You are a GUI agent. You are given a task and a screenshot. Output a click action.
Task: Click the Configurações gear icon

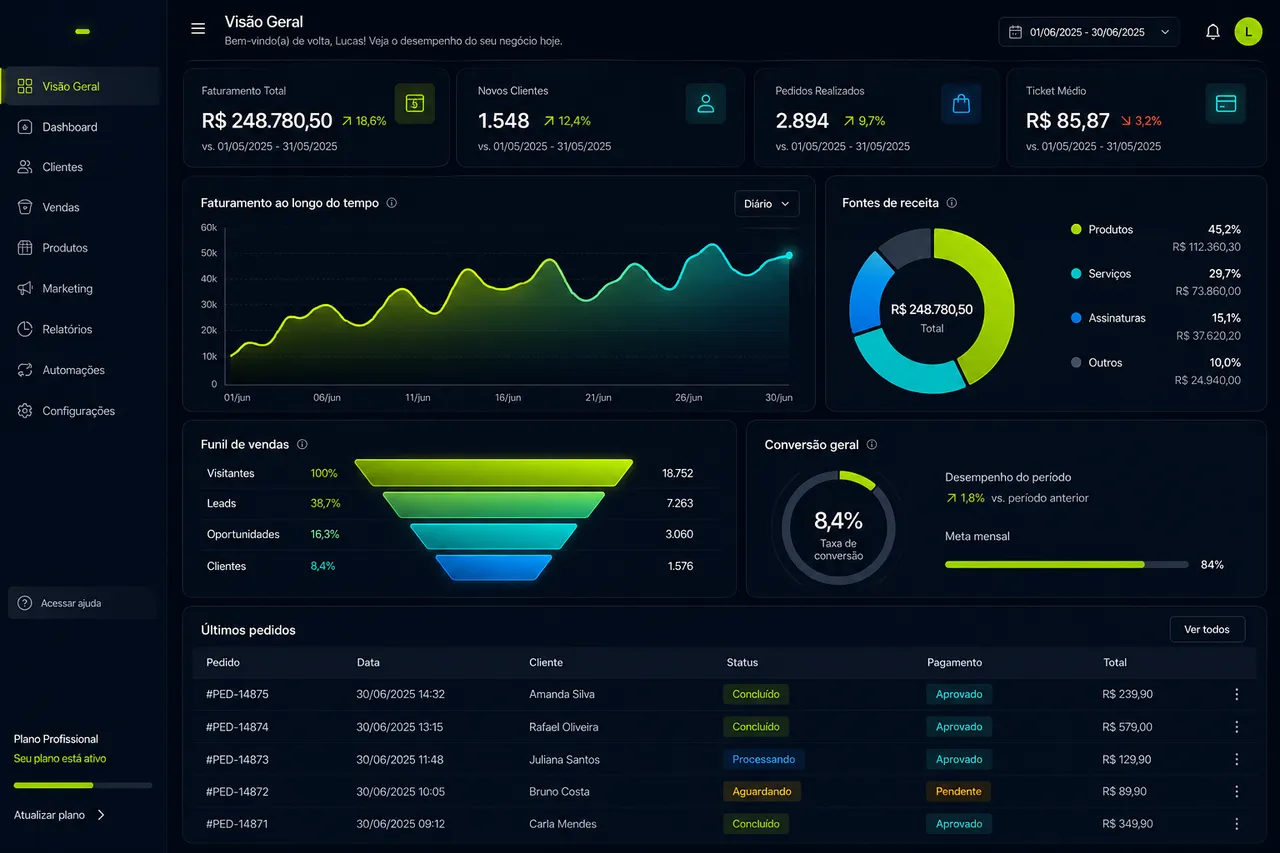point(25,411)
